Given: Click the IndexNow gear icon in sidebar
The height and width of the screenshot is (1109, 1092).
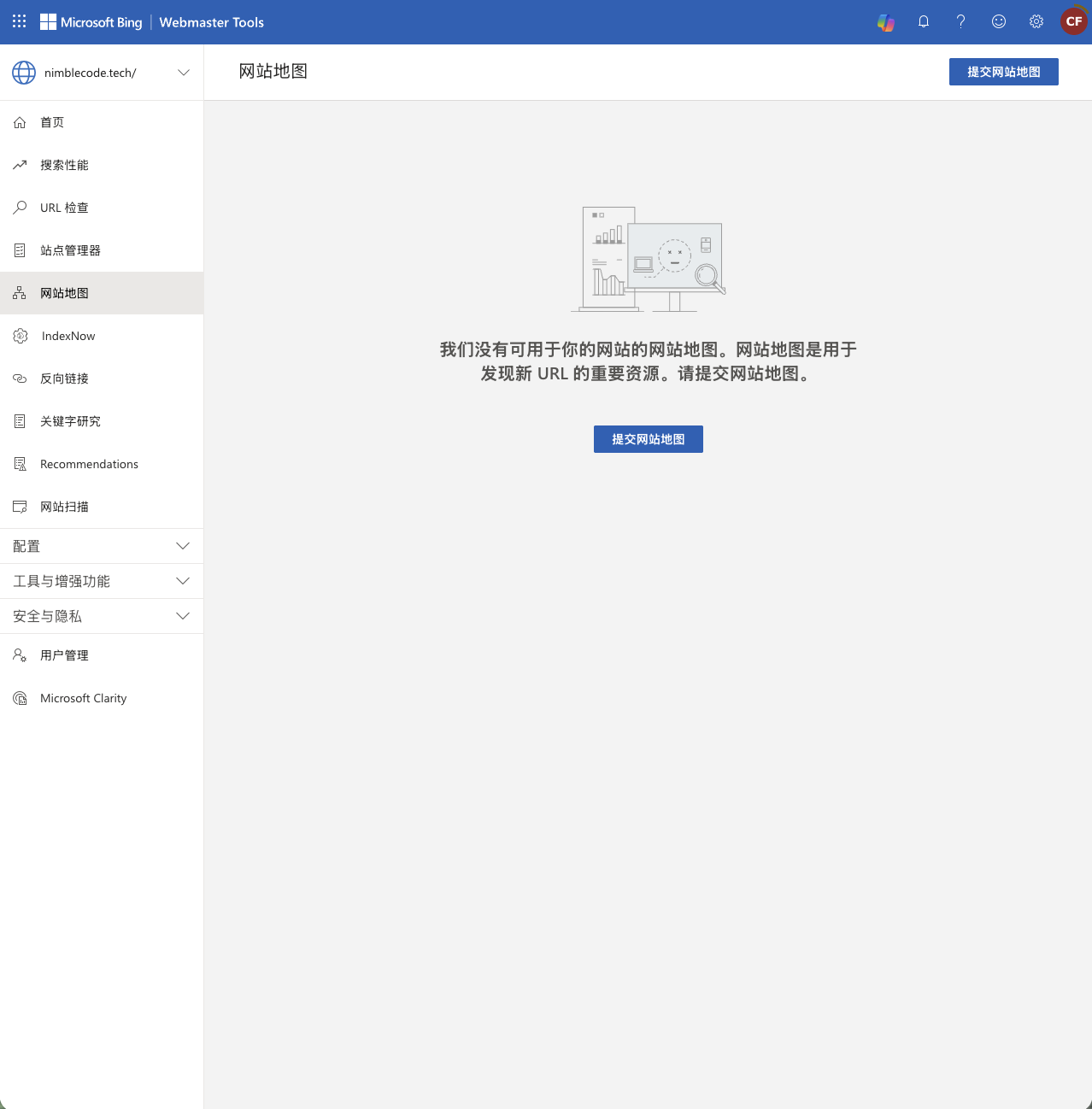Looking at the screenshot, I should pyautogui.click(x=21, y=336).
